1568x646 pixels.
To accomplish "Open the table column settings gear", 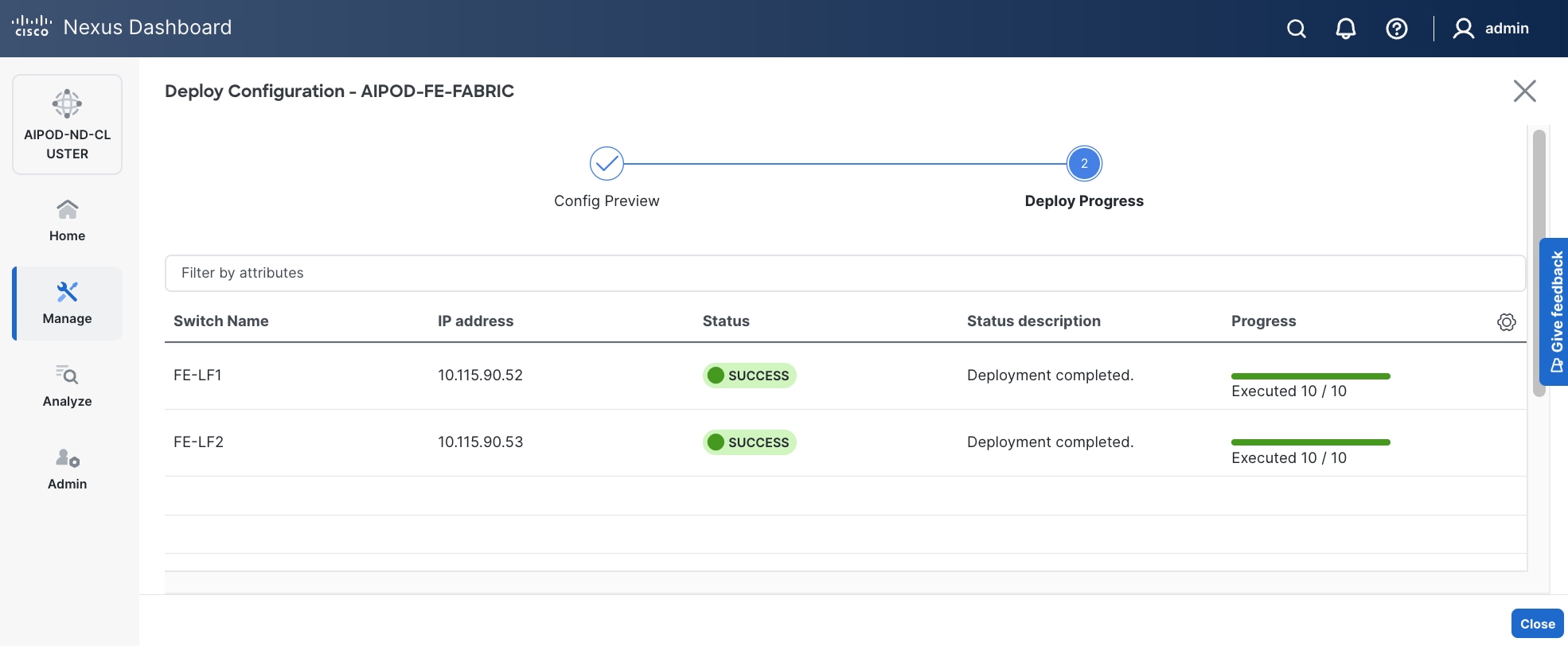I will click(x=1506, y=322).
